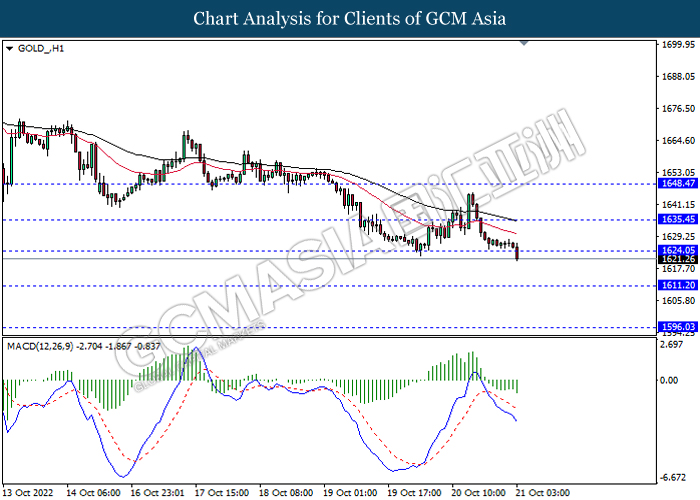
Task: Click the 18 Oct 08:00 time label
Action: click(x=286, y=493)
